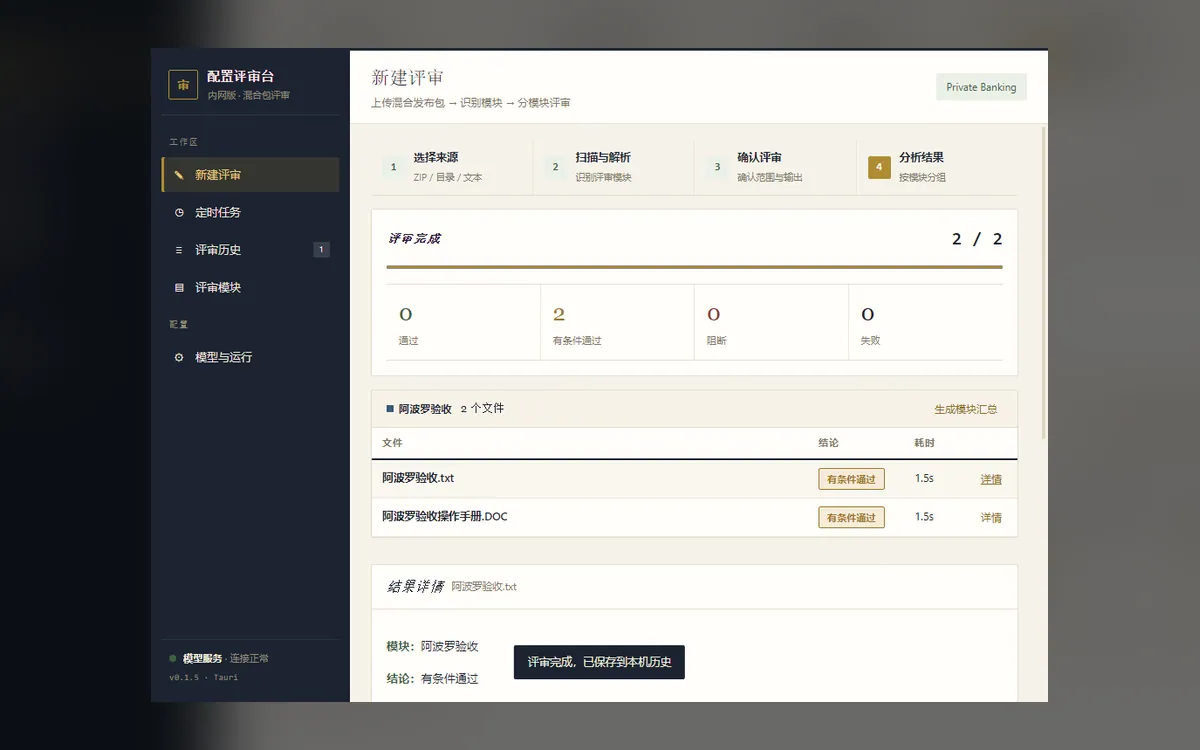Click the module icon beside 评审模块
Screen dimensions: 1200x750
click(x=179, y=287)
